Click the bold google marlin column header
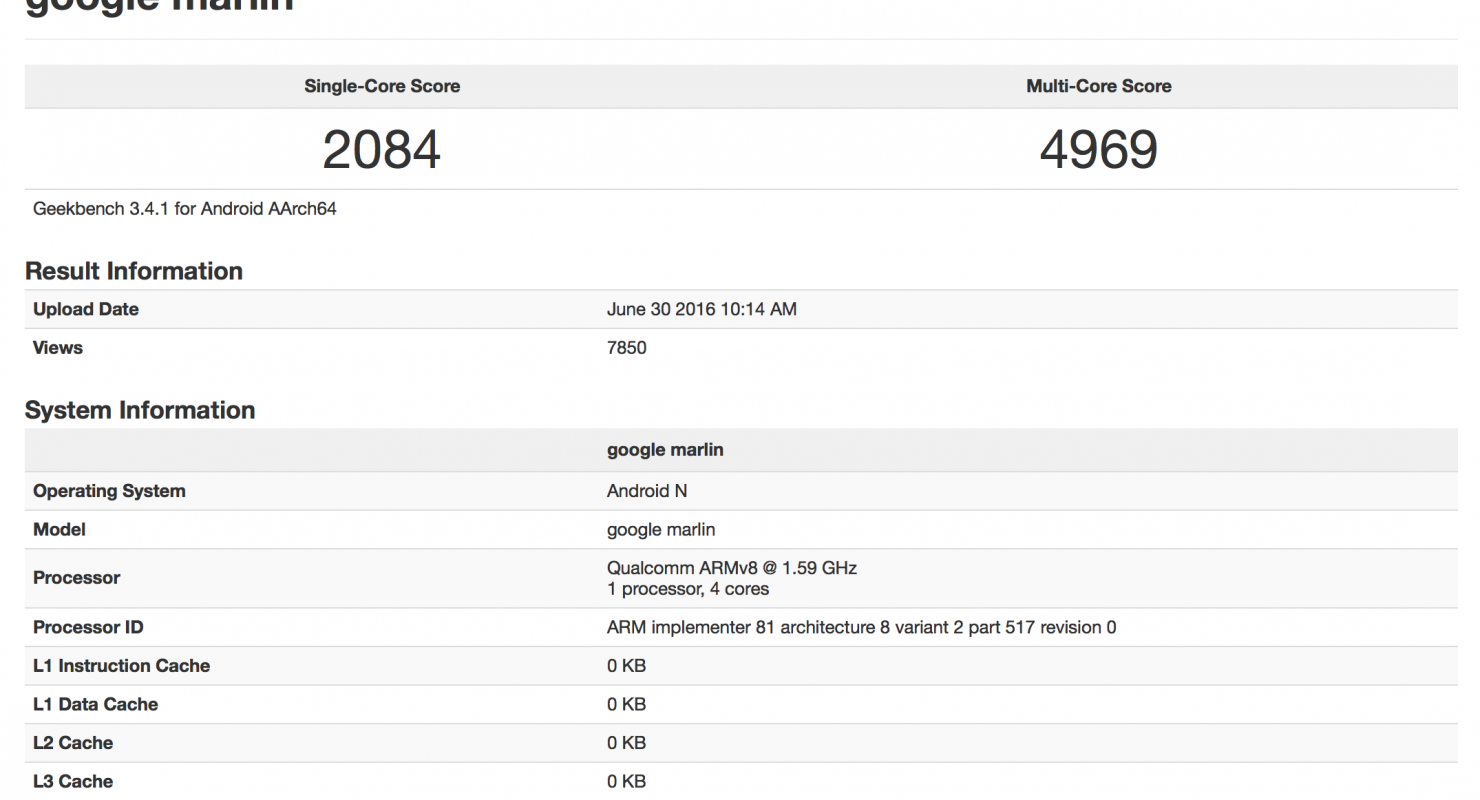The height and width of the screenshot is (800, 1480). (x=665, y=450)
